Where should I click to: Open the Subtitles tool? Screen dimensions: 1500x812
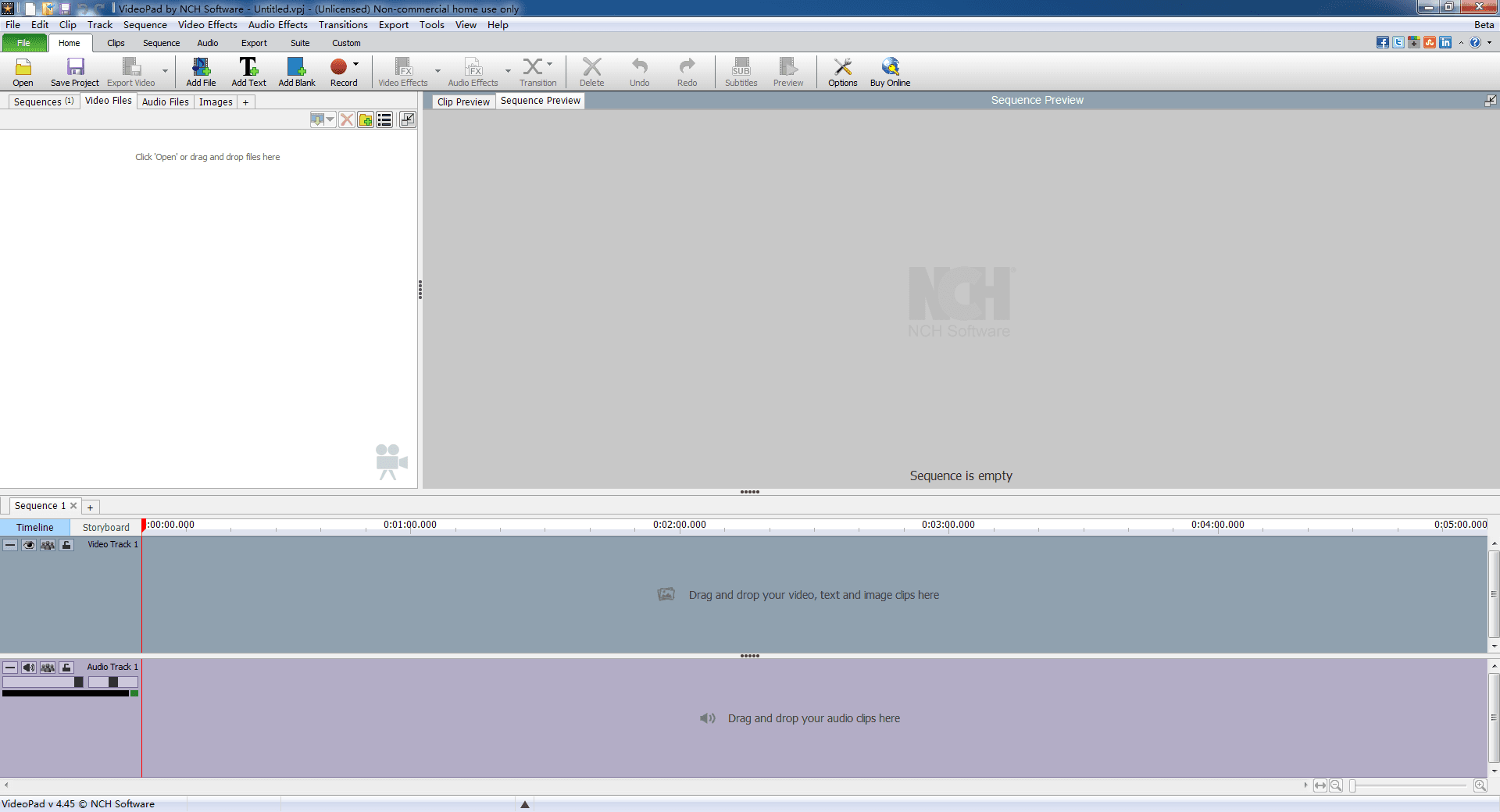(741, 72)
